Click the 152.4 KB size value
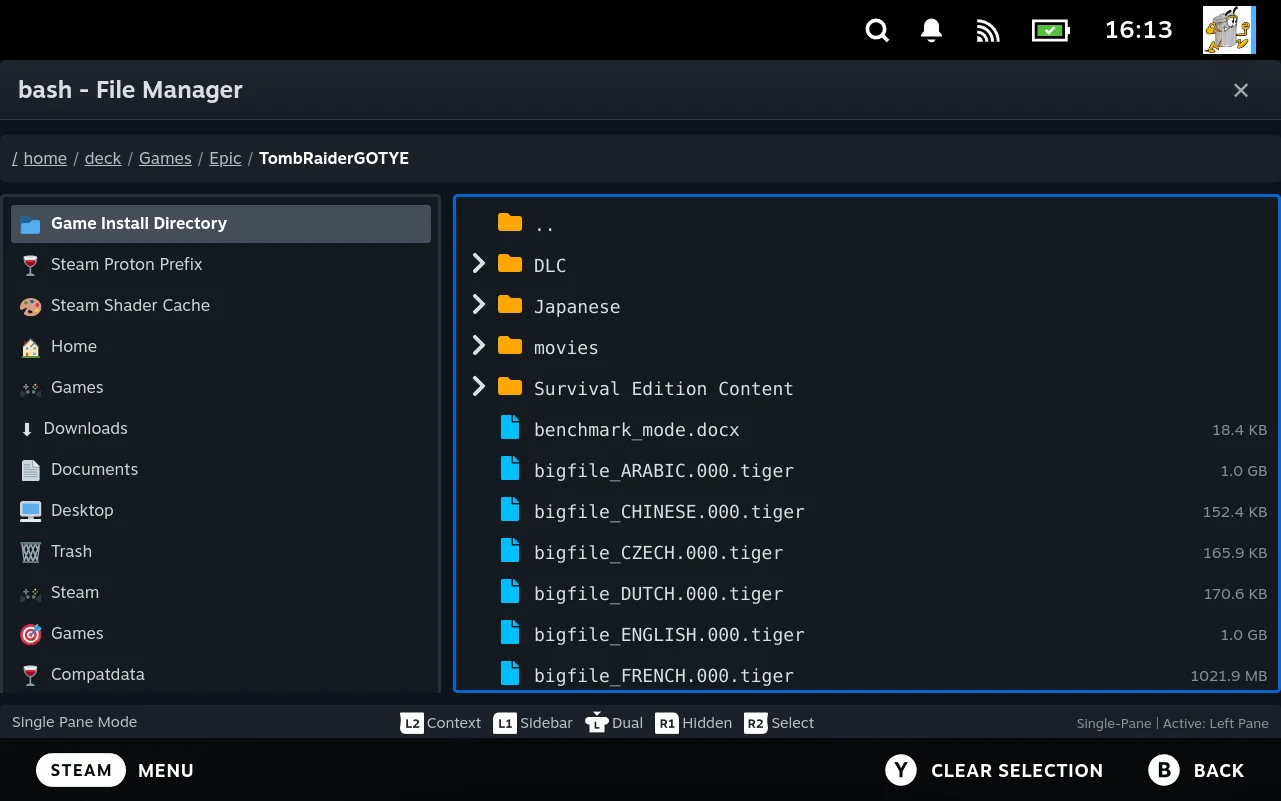1281x801 pixels. (x=1235, y=512)
